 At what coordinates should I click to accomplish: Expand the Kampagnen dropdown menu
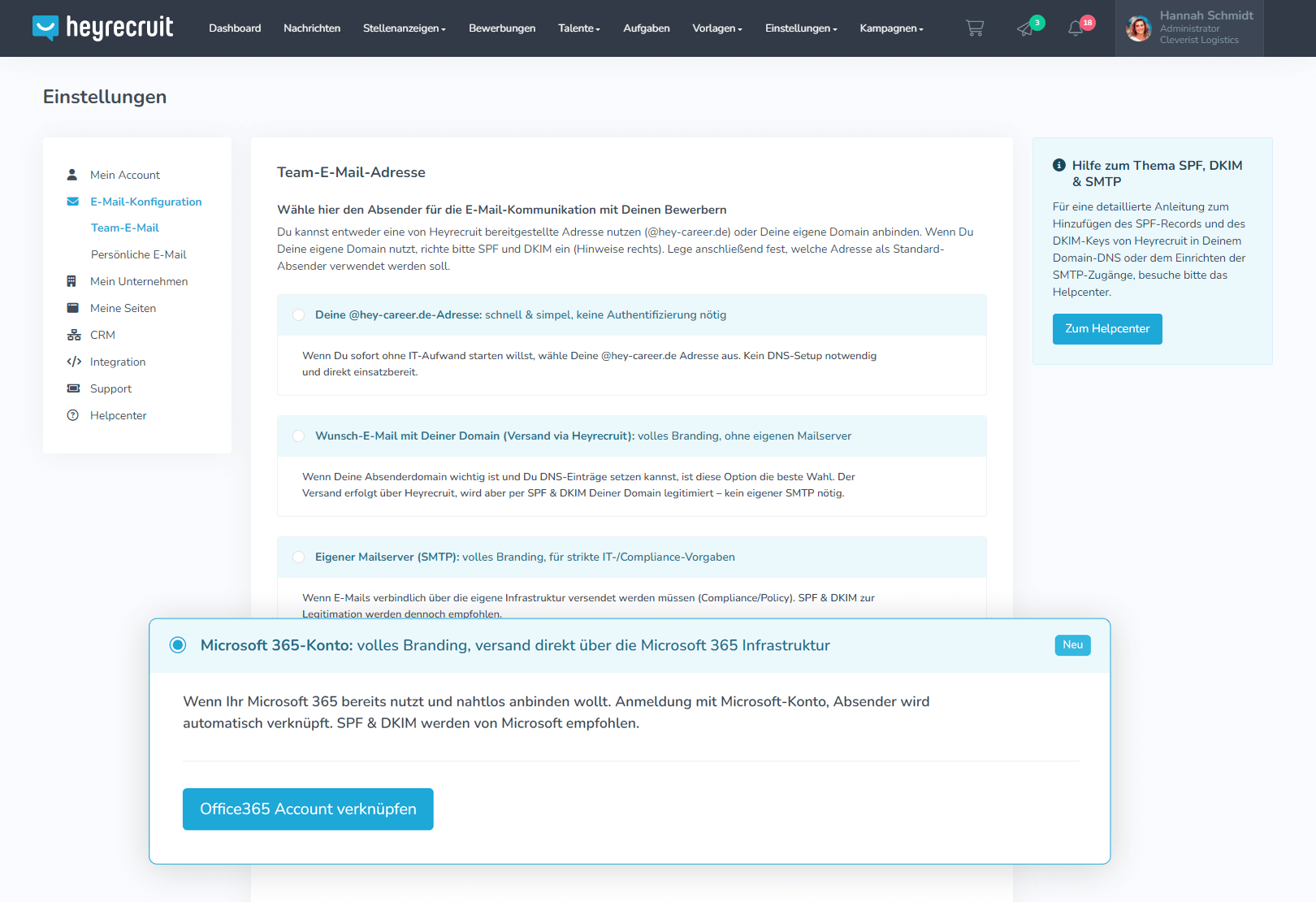(891, 28)
